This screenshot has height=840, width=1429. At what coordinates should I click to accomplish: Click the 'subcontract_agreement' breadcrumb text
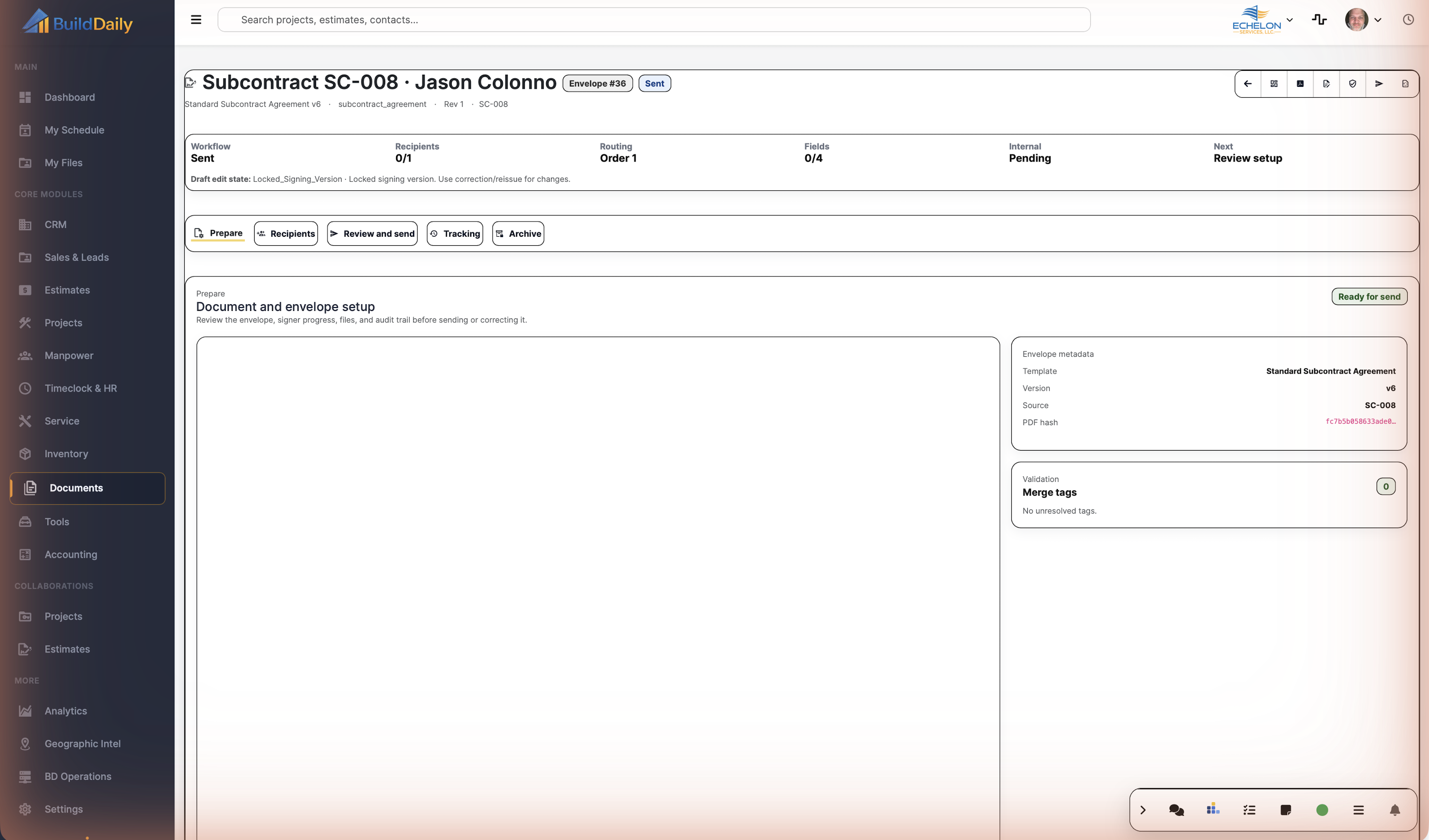pyautogui.click(x=382, y=104)
